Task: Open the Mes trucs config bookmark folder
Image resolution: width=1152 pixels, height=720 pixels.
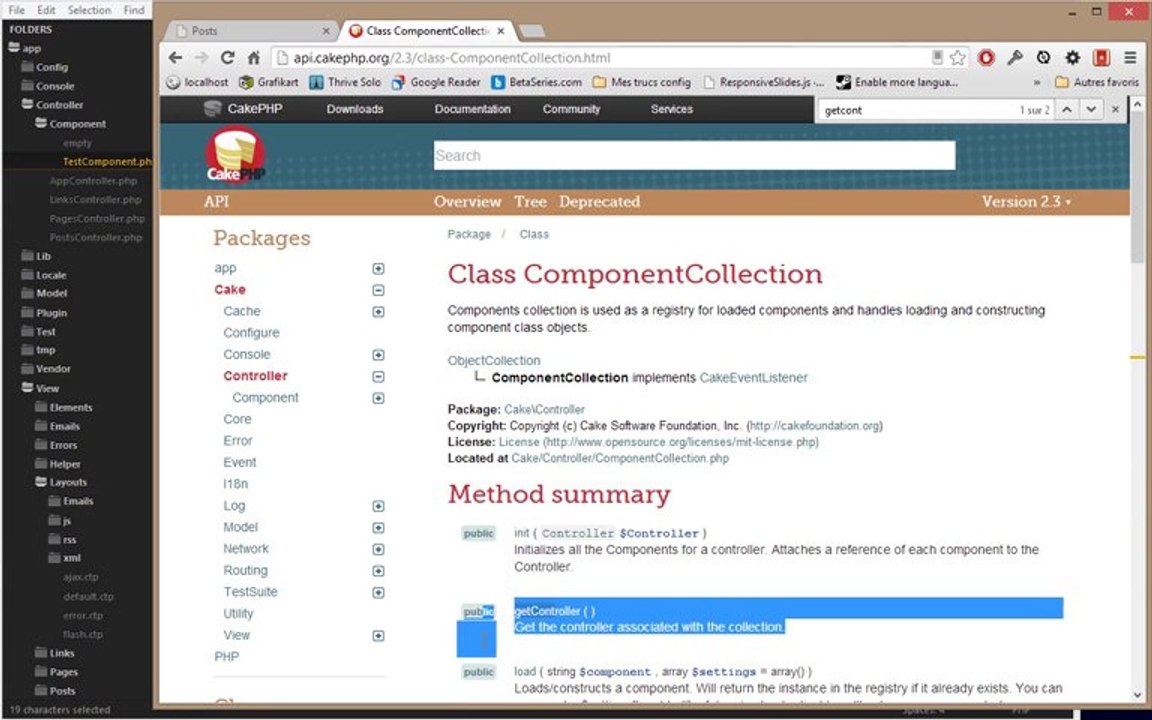Action: point(641,82)
